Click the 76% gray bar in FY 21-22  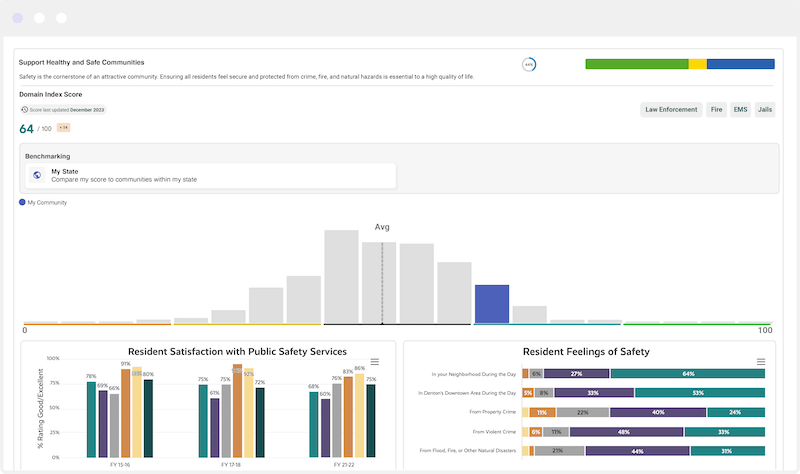337,420
